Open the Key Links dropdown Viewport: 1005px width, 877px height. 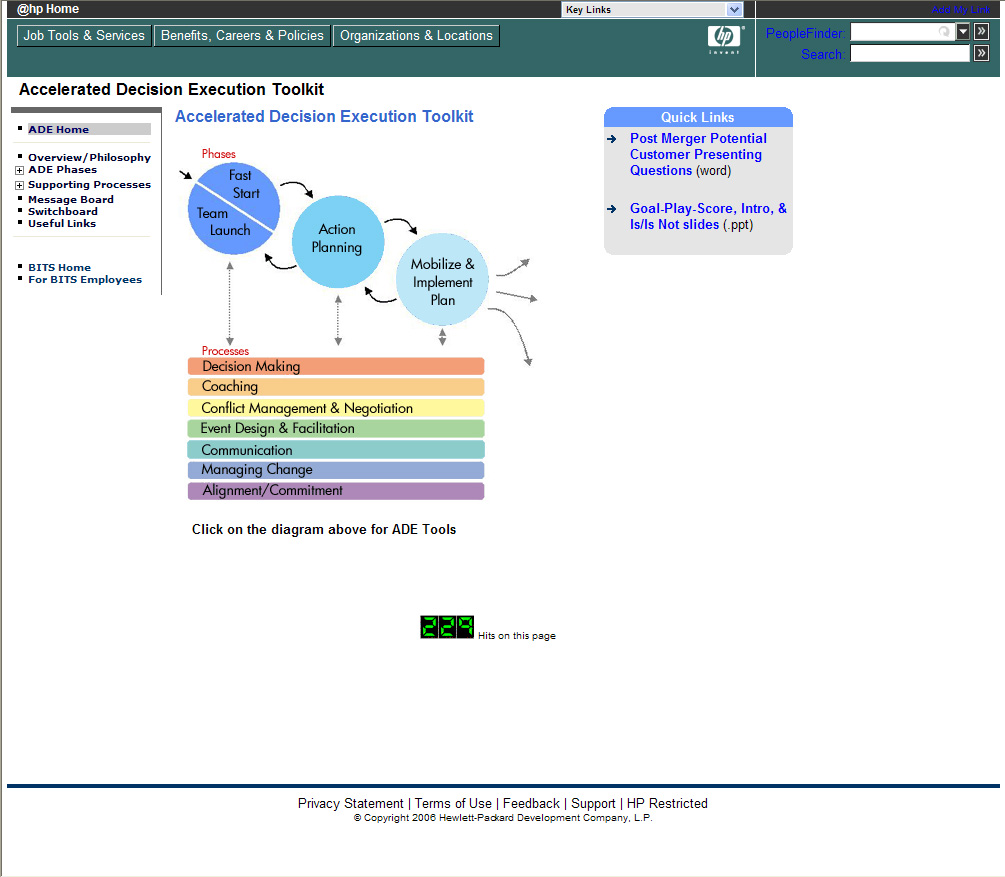click(735, 10)
